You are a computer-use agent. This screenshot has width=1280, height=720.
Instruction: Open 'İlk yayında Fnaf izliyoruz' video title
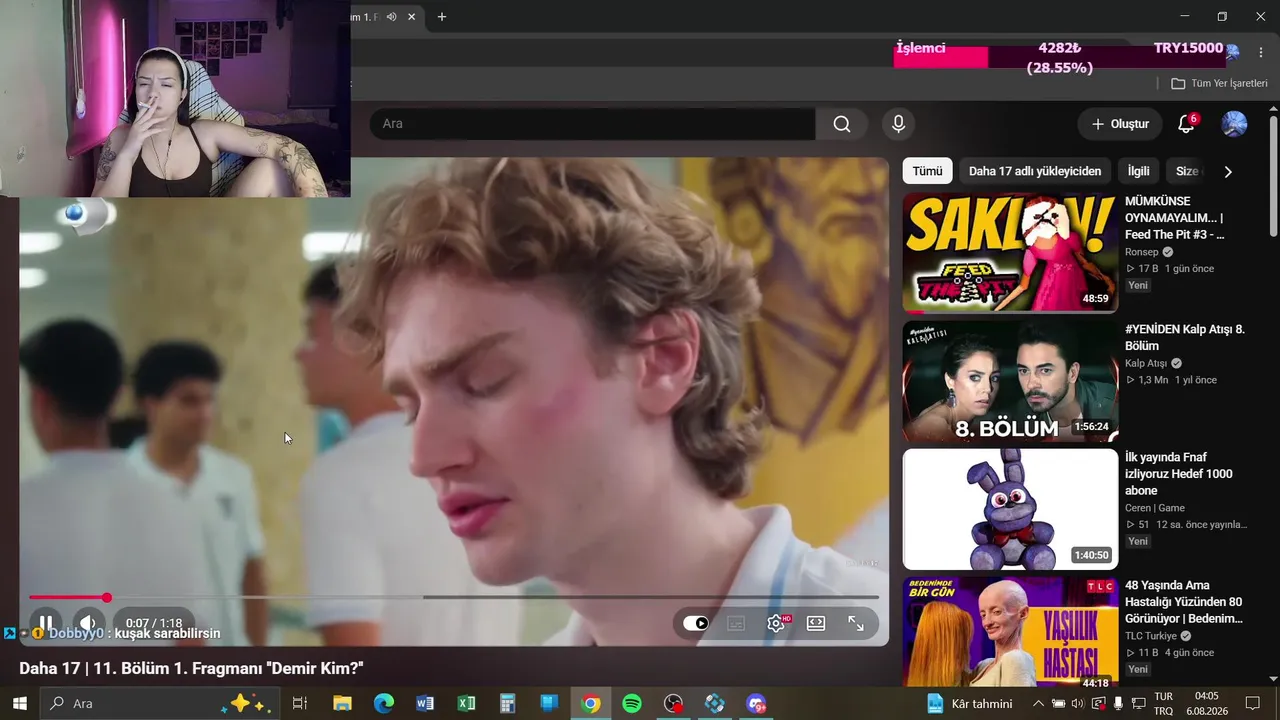[x=1179, y=474]
